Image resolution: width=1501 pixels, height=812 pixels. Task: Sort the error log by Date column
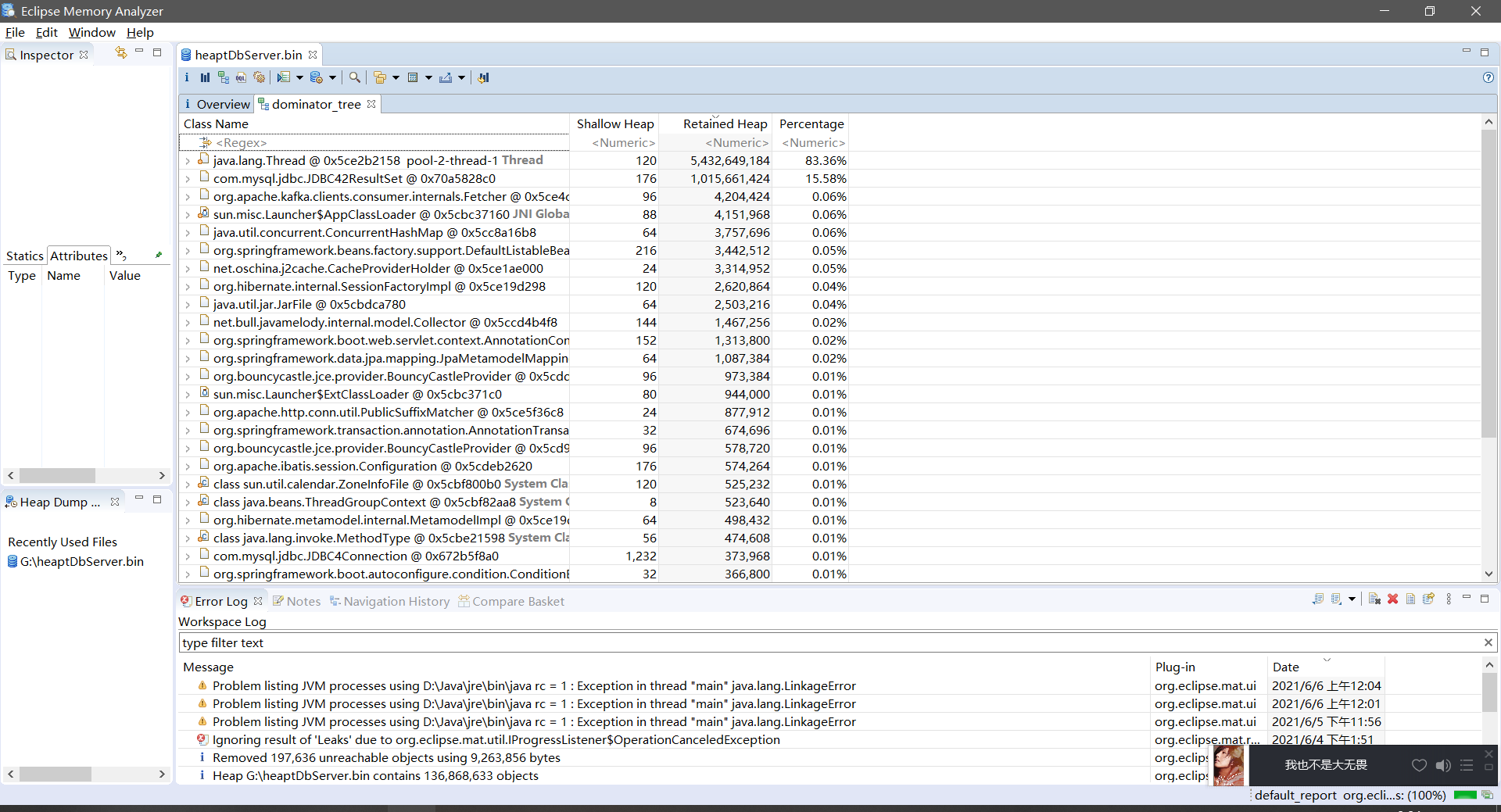click(1325, 667)
